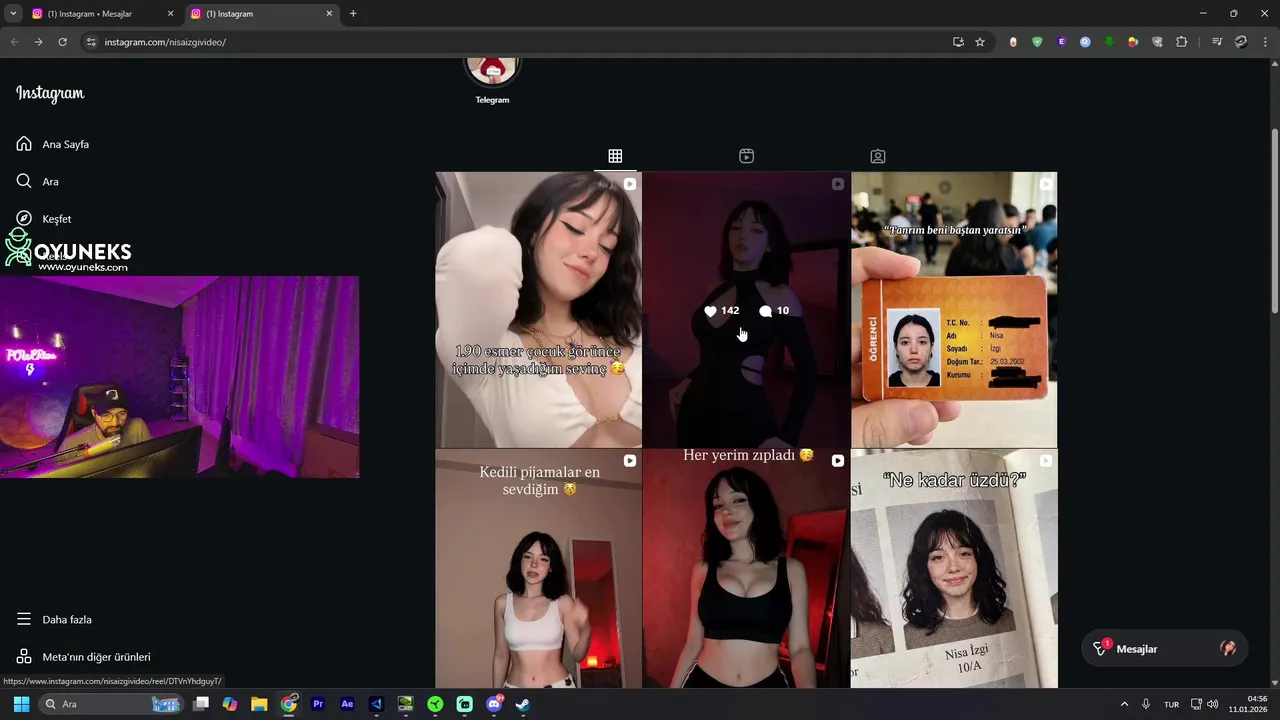Click the blue magnifier extension icon
Viewport: 1280px width, 720px height.
[x=1085, y=42]
